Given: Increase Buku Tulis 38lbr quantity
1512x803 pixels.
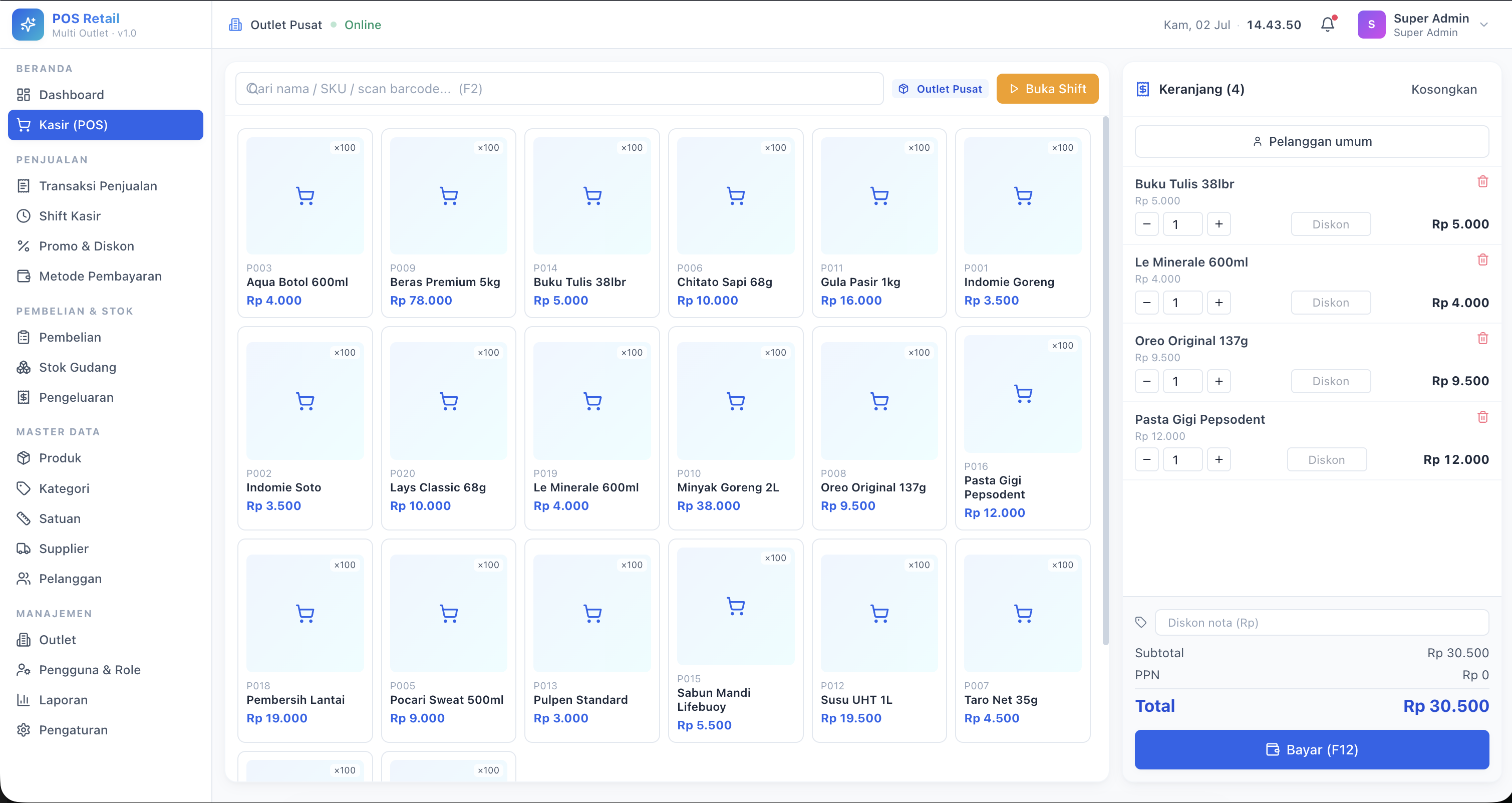Looking at the screenshot, I should [1219, 224].
